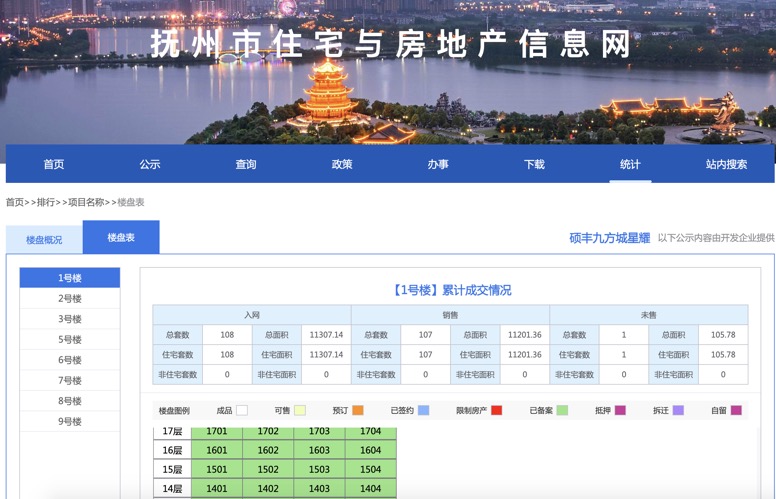776x499 pixels.
Task: Click unit 1502 in the floor grid
Action: pyautogui.click(x=268, y=470)
